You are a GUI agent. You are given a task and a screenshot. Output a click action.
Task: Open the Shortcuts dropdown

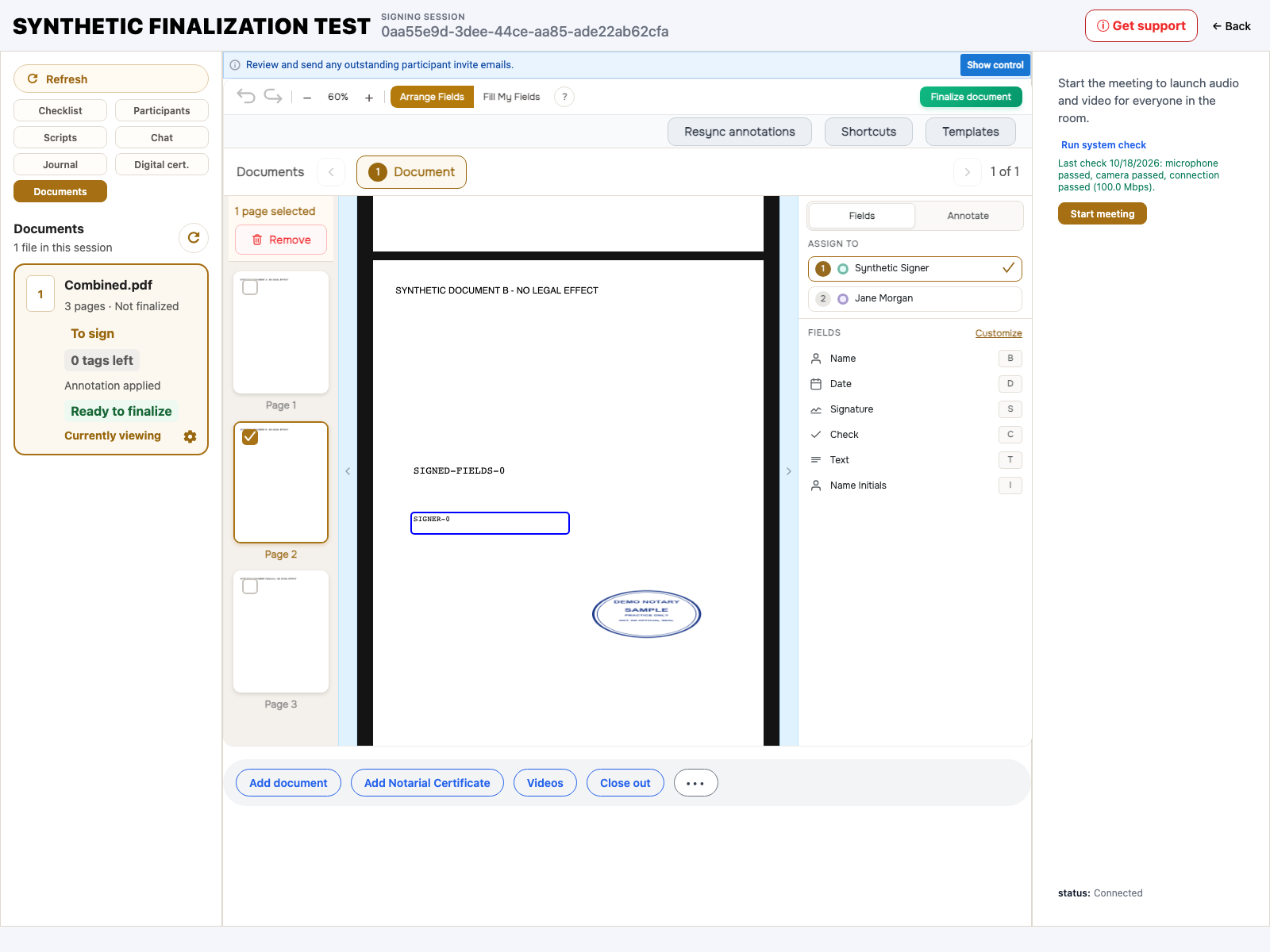click(868, 132)
